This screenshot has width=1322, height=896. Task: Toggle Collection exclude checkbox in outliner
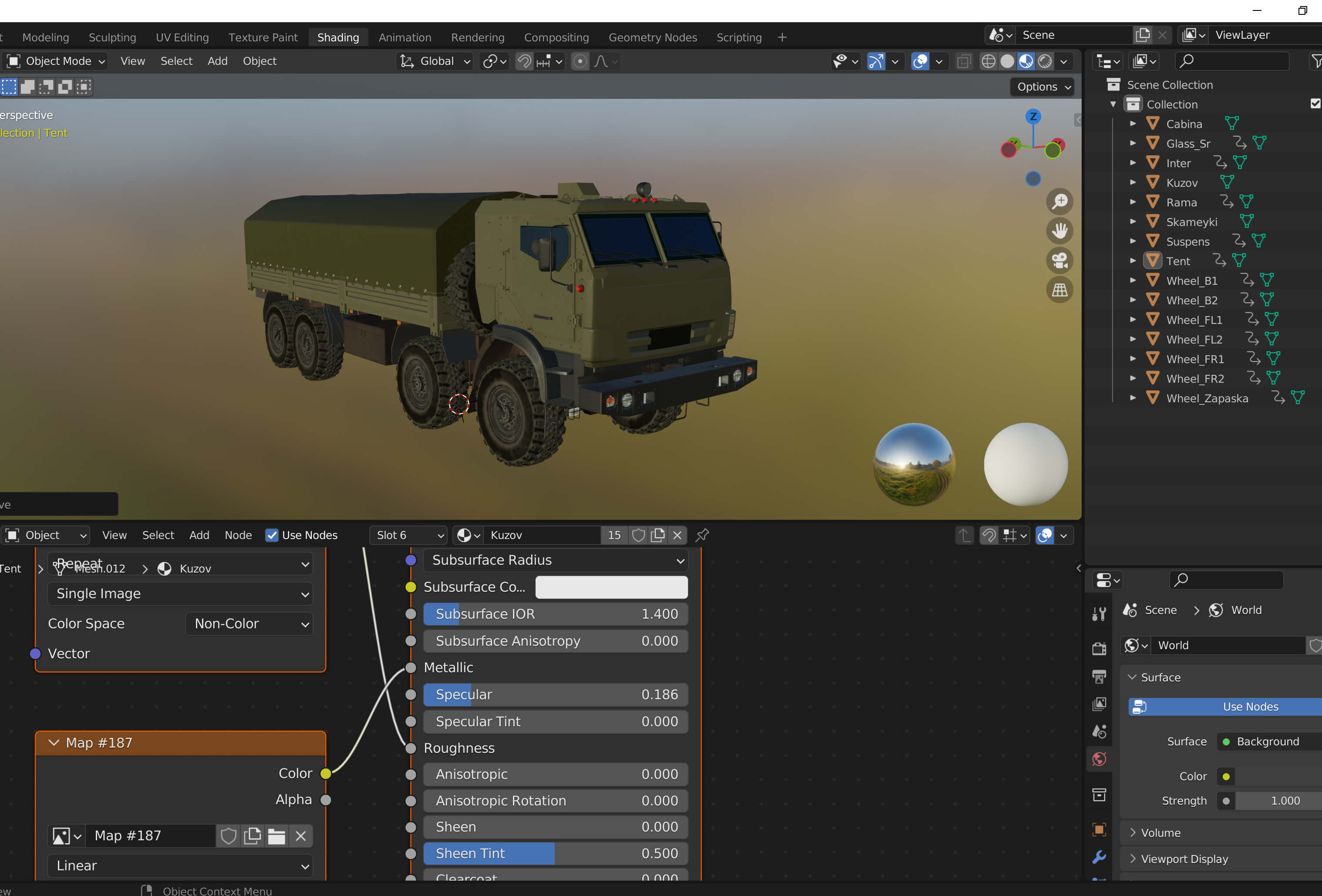coord(1315,104)
